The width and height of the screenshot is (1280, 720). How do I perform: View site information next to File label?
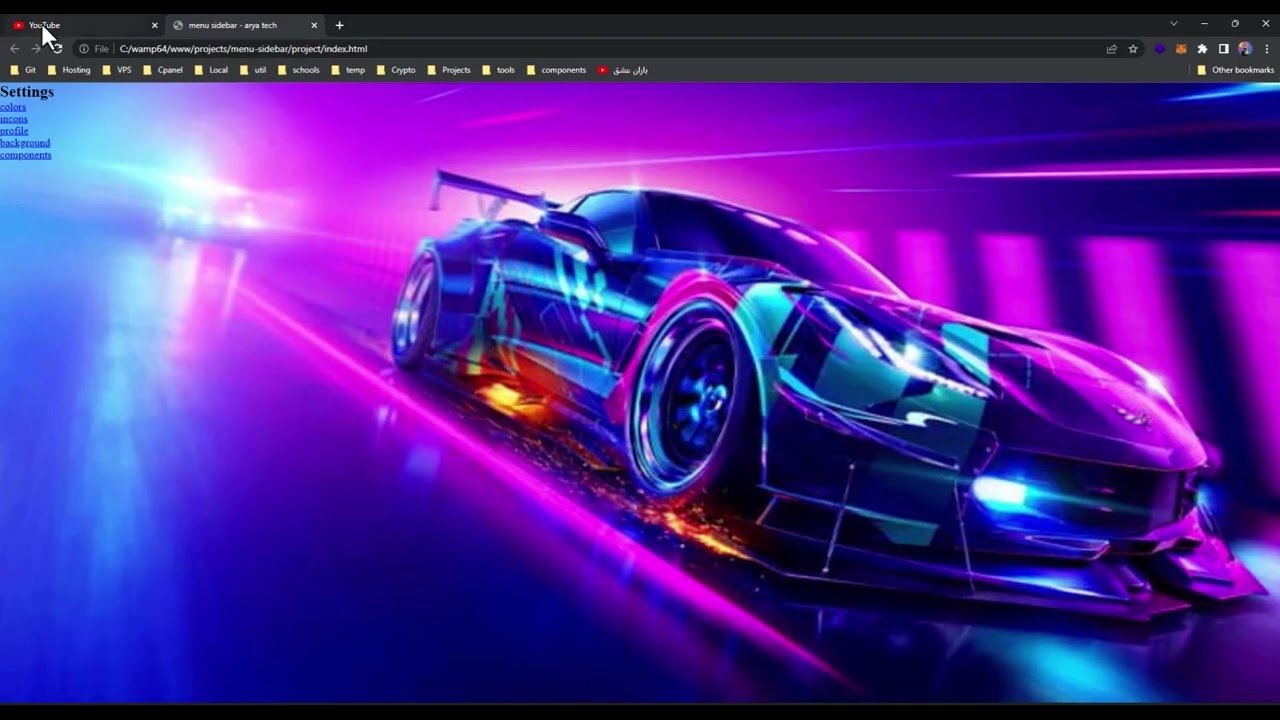coord(84,48)
